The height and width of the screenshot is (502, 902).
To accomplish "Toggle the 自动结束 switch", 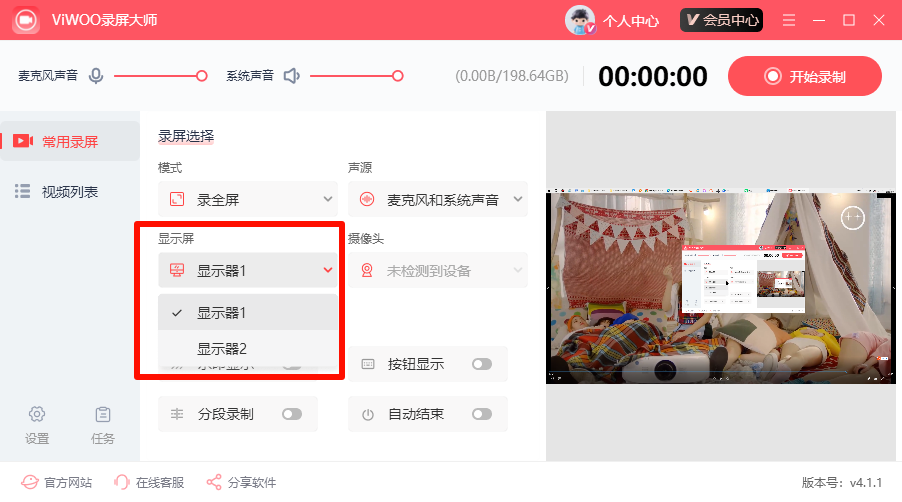I will 482,414.
